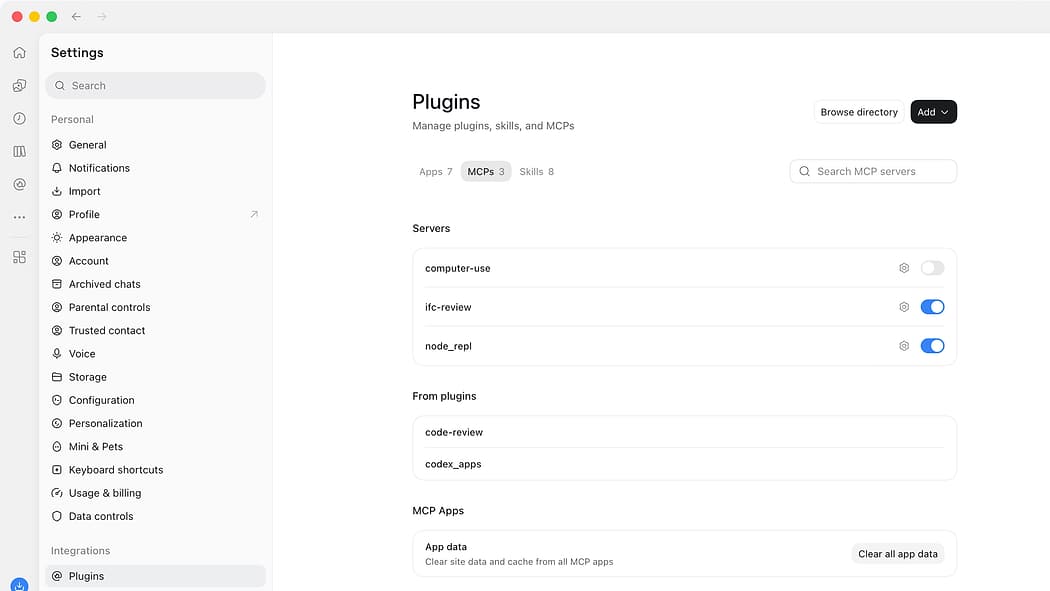Open the history clock icon in left rail

pos(19,118)
